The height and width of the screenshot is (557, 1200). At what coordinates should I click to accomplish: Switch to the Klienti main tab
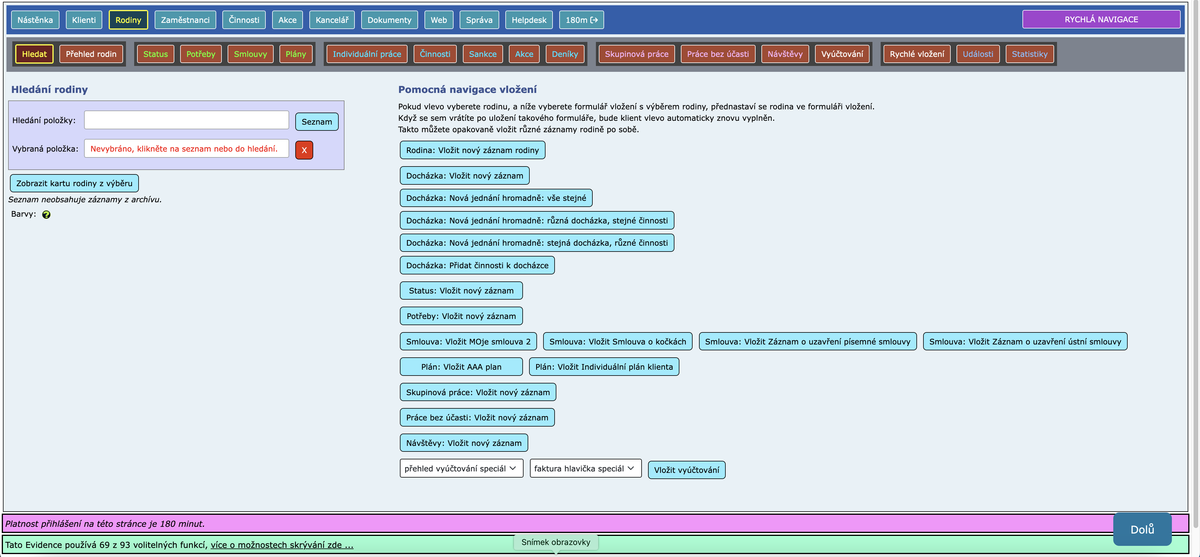pos(84,19)
